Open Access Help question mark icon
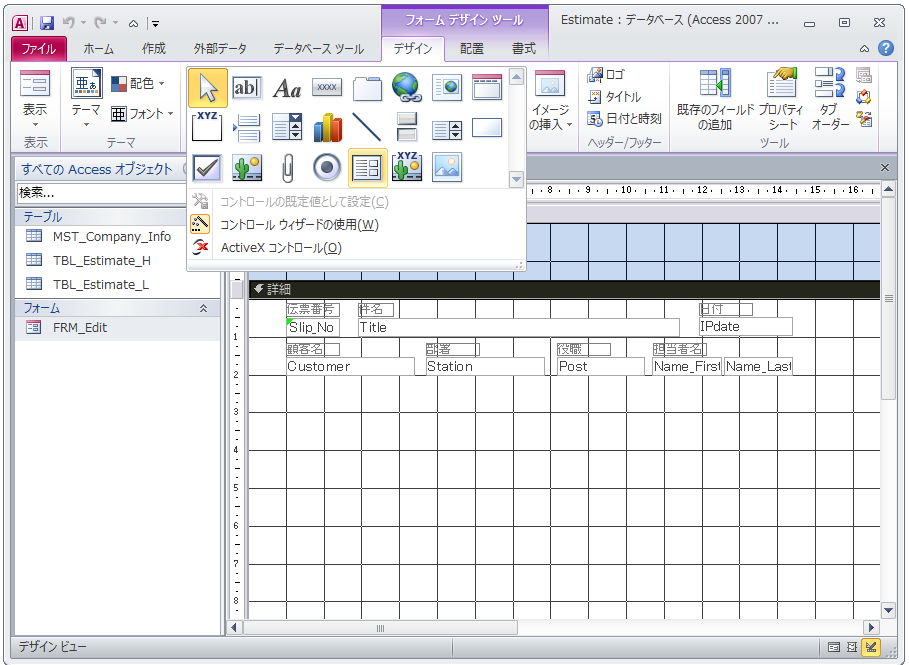The image size is (909, 665). 886,48
